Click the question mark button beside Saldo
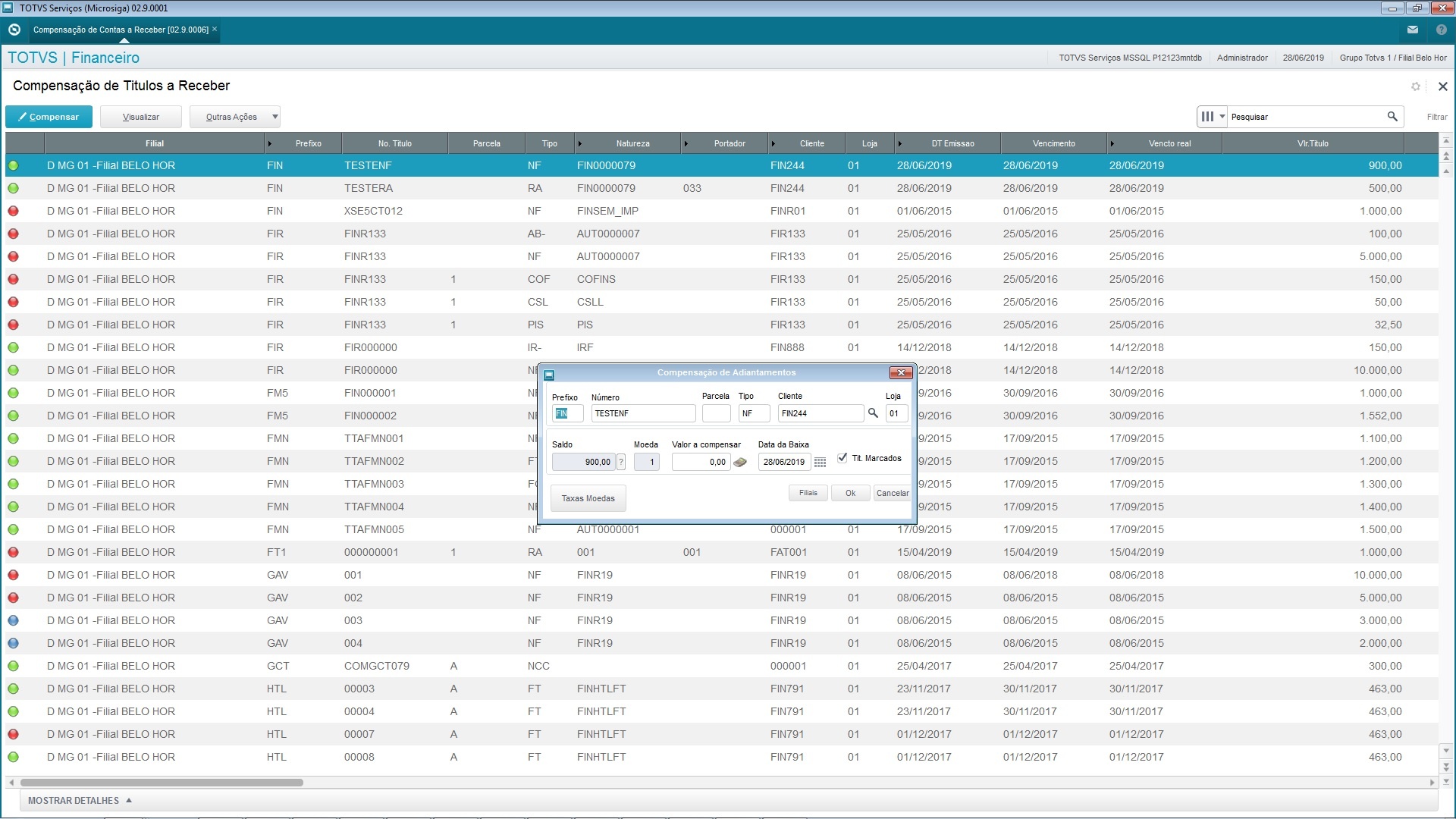1456x819 pixels. tap(621, 462)
